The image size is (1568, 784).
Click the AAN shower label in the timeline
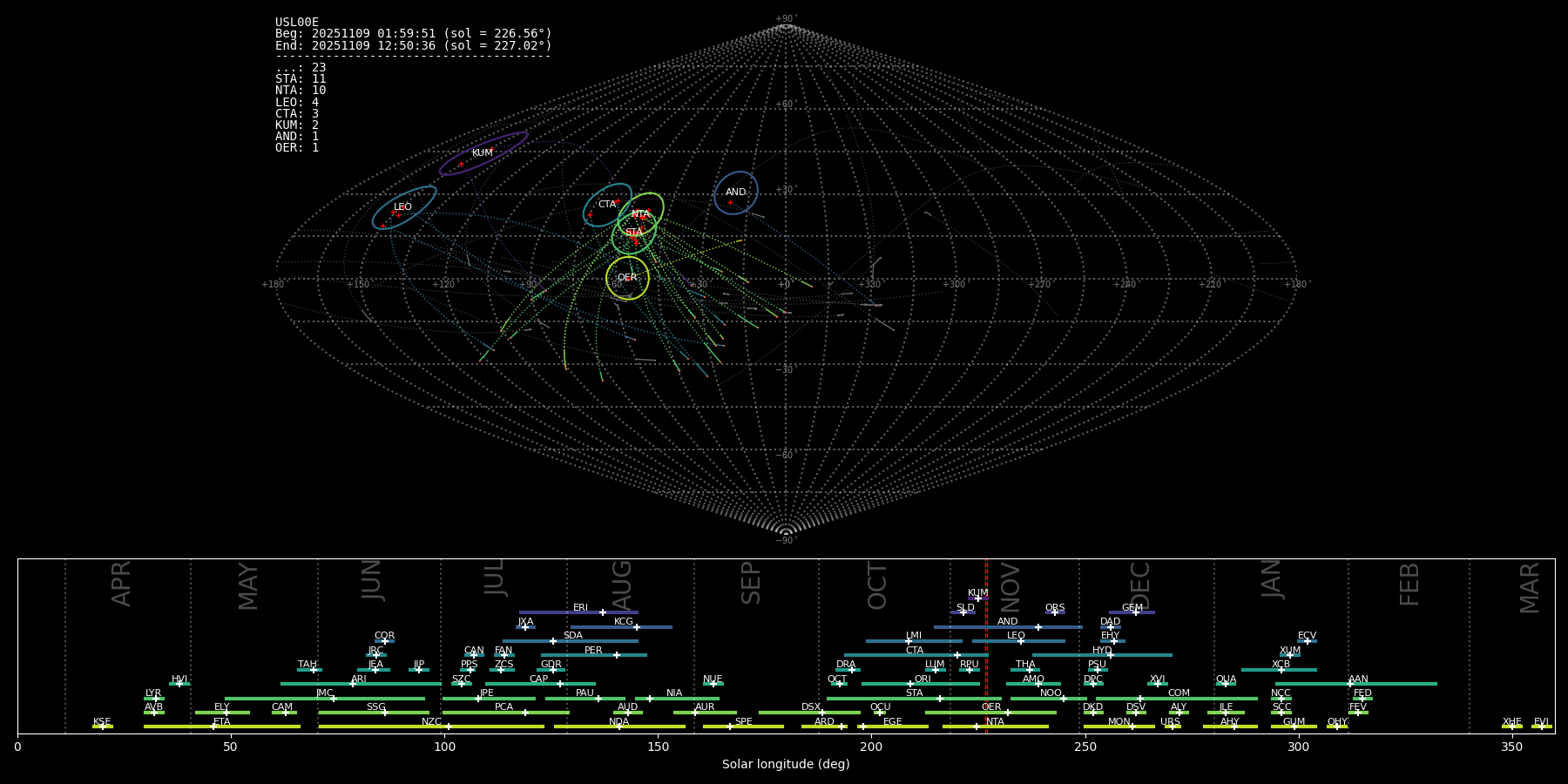[1358, 679]
